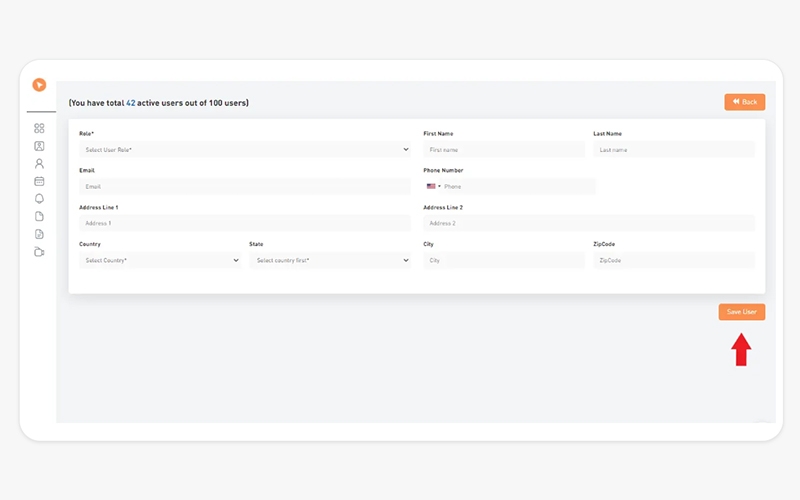Expand the Select Country dropdown

[x=160, y=260]
